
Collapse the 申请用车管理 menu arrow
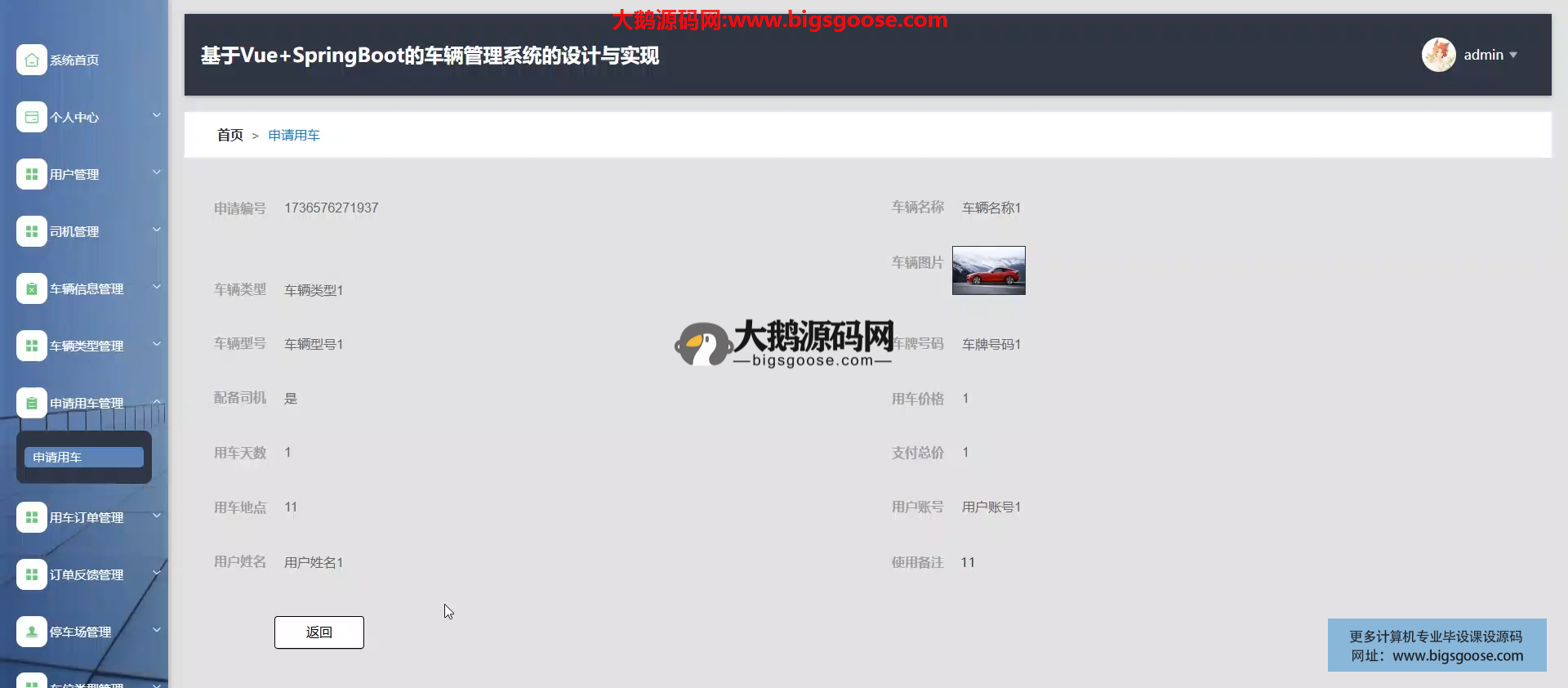[x=157, y=401]
